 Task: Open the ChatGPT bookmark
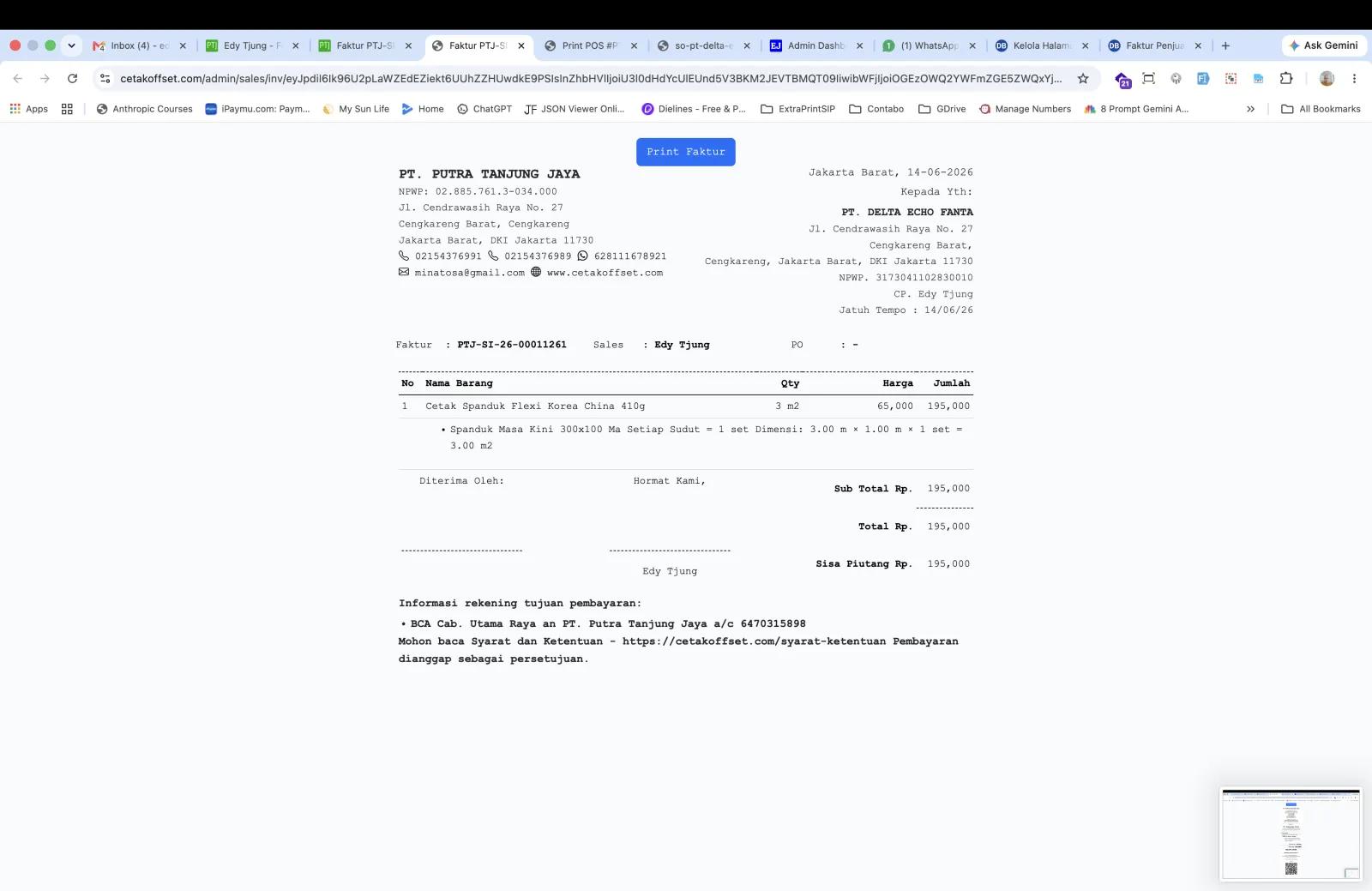484,109
